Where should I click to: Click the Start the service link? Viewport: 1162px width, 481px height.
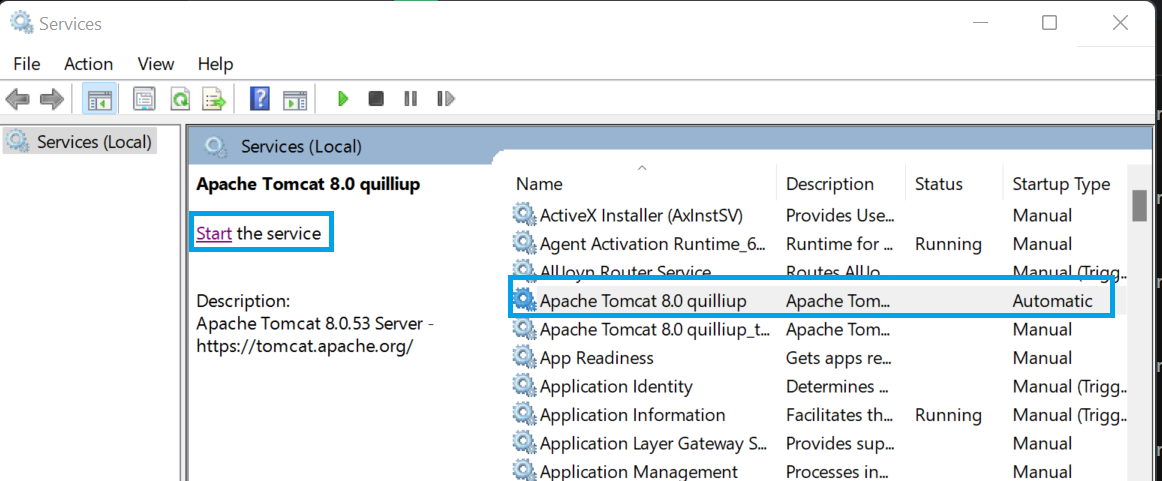pyautogui.click(x=214, y=233)
